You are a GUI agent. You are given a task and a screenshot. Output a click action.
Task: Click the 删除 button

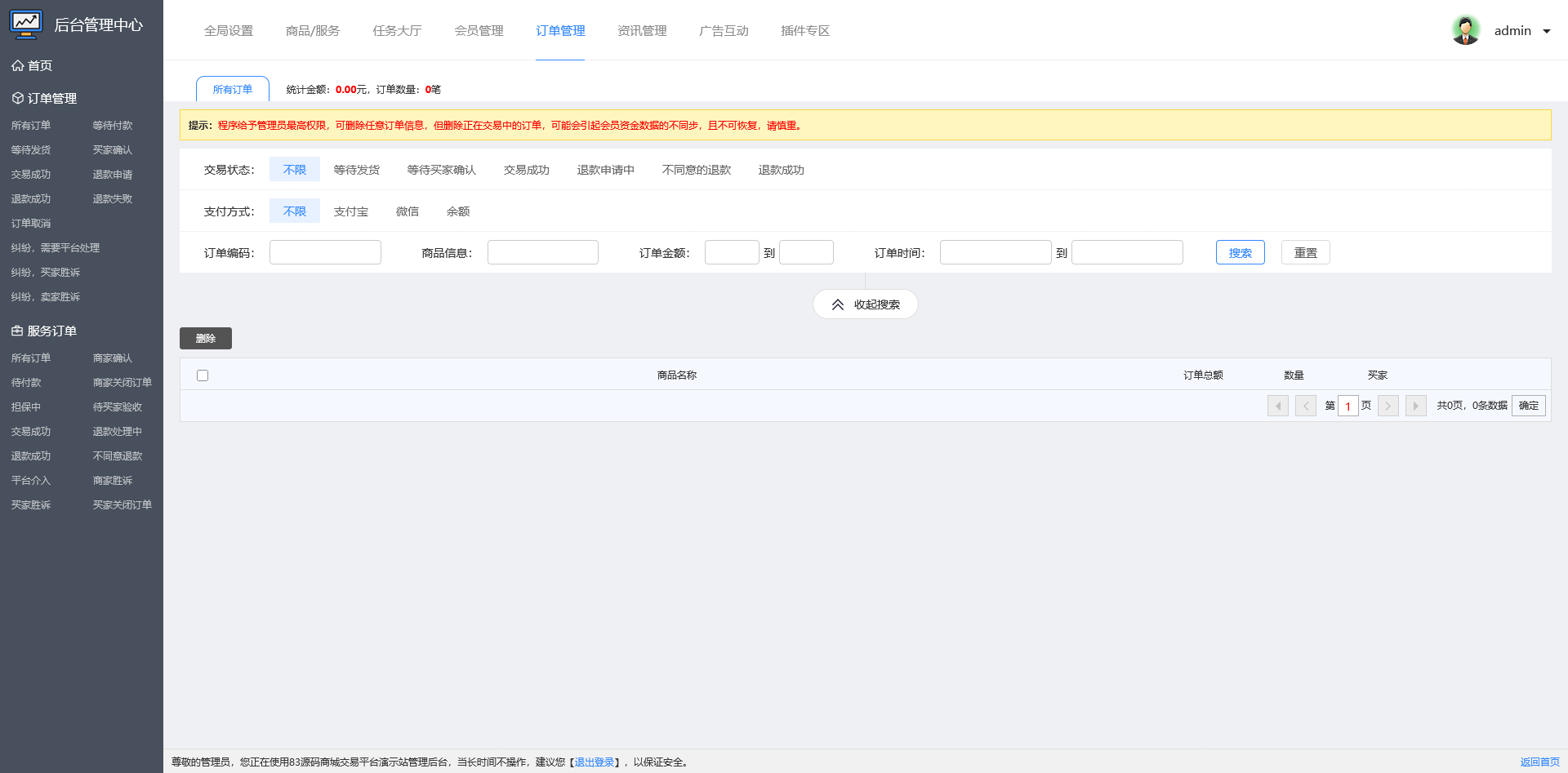coord(206,338)
